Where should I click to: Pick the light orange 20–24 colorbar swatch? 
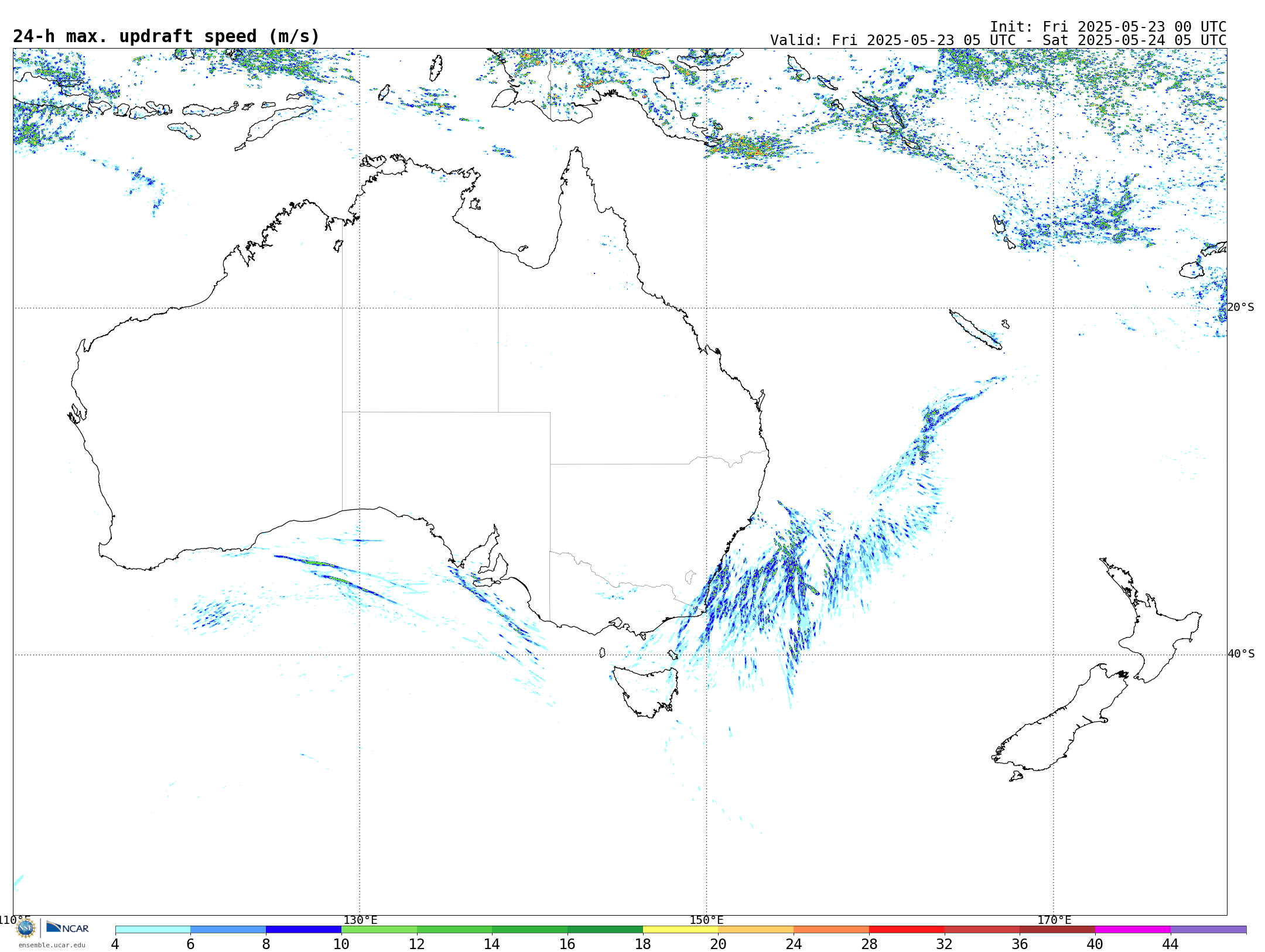[755, 930]
